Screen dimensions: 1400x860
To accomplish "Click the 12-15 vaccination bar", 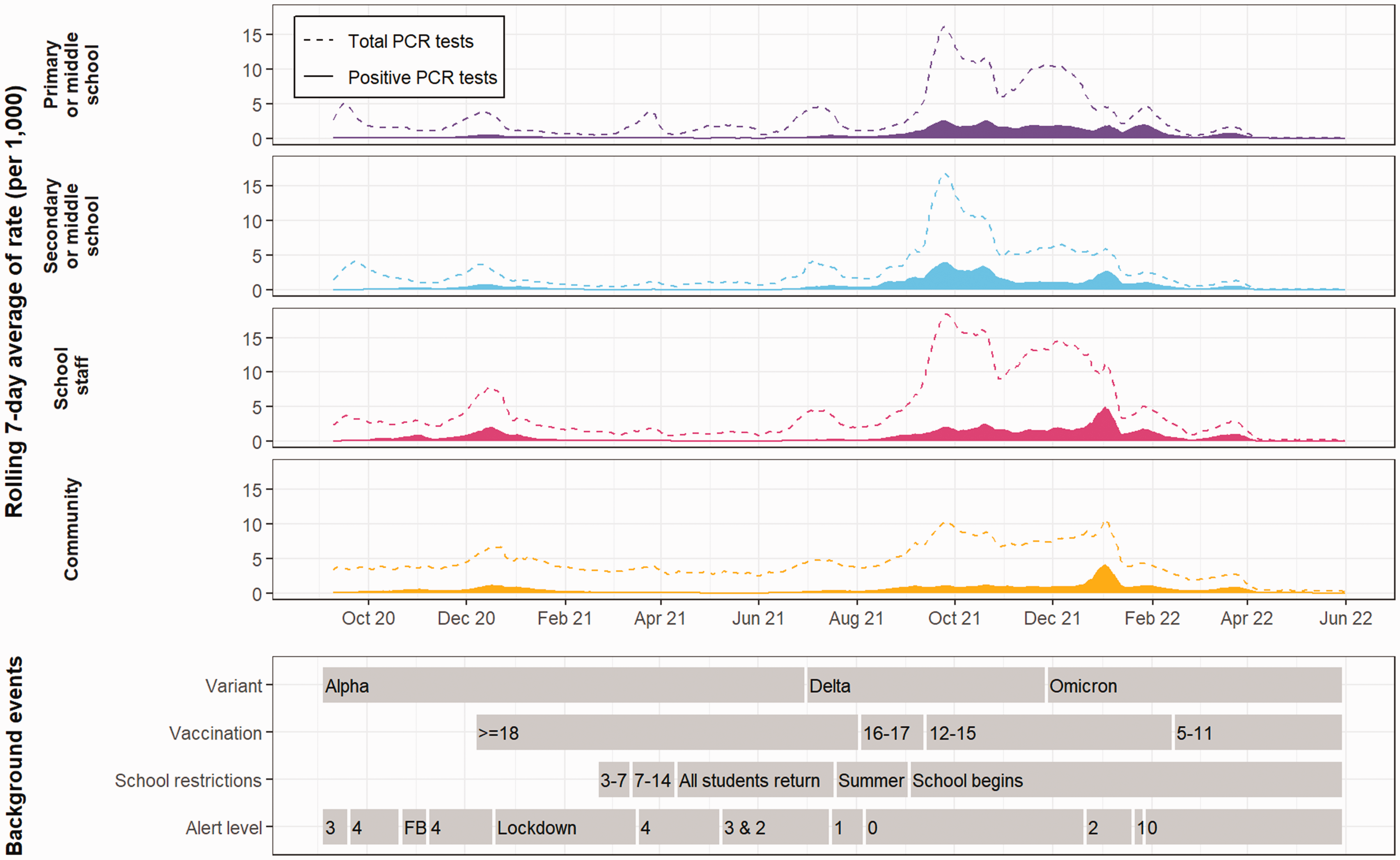I will (x=1049, y=733).
